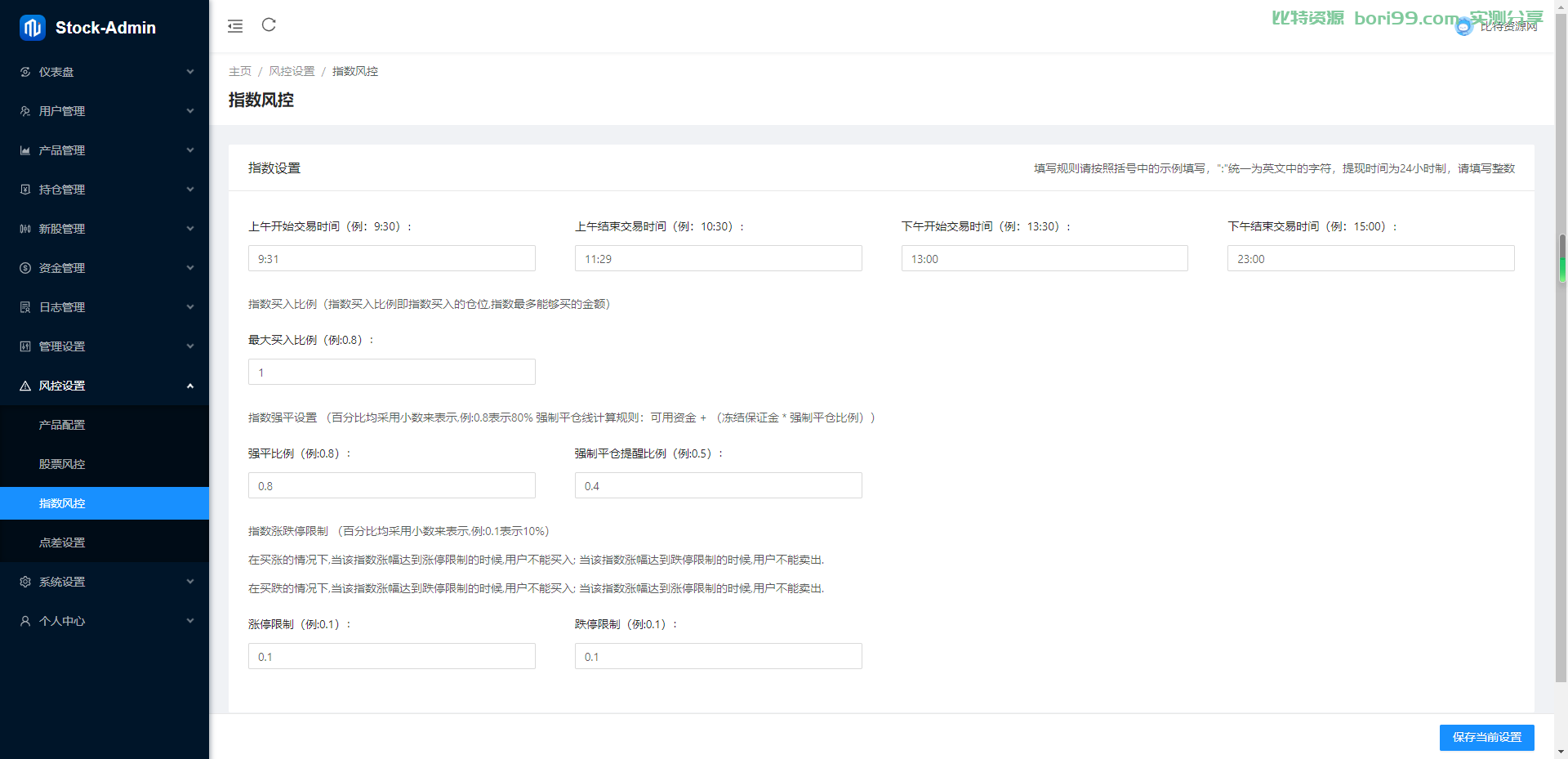Save settings with 保存当前设置 button
This screenshot has height=759, width=1568.
click(x=1486, y=737)
